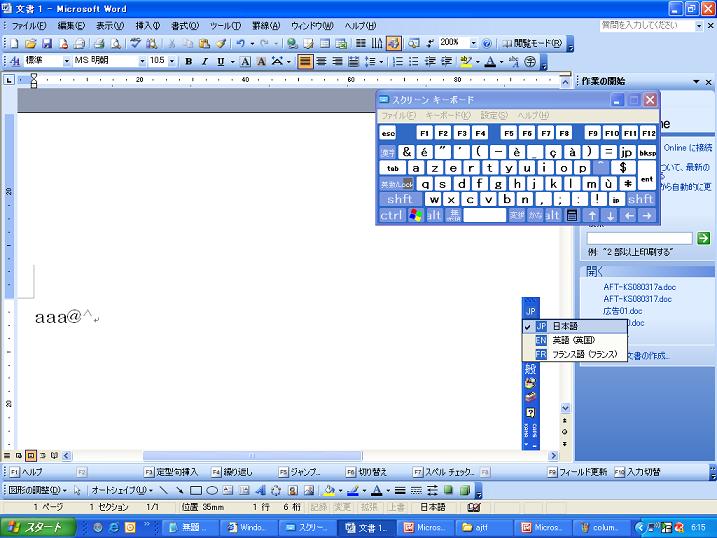Open the スタート menu
Image resolution: width=717 pixels, height=538 pixels.
coord(37,527)
